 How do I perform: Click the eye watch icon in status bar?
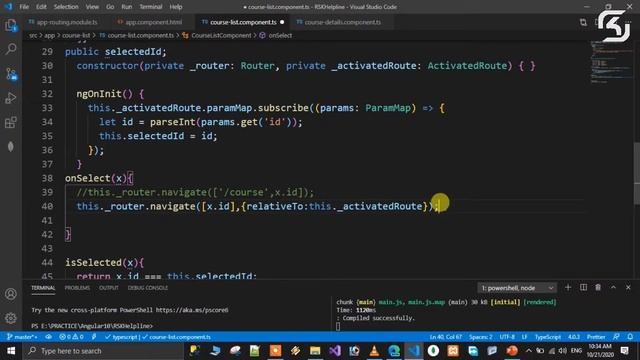click(48, 337)
